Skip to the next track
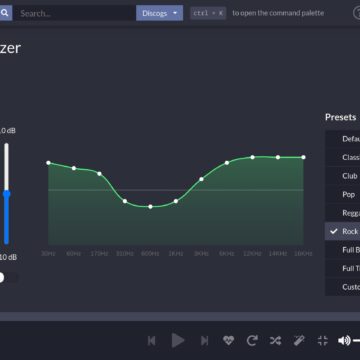Viewport: 360px width, 360px height. [204, 340]
